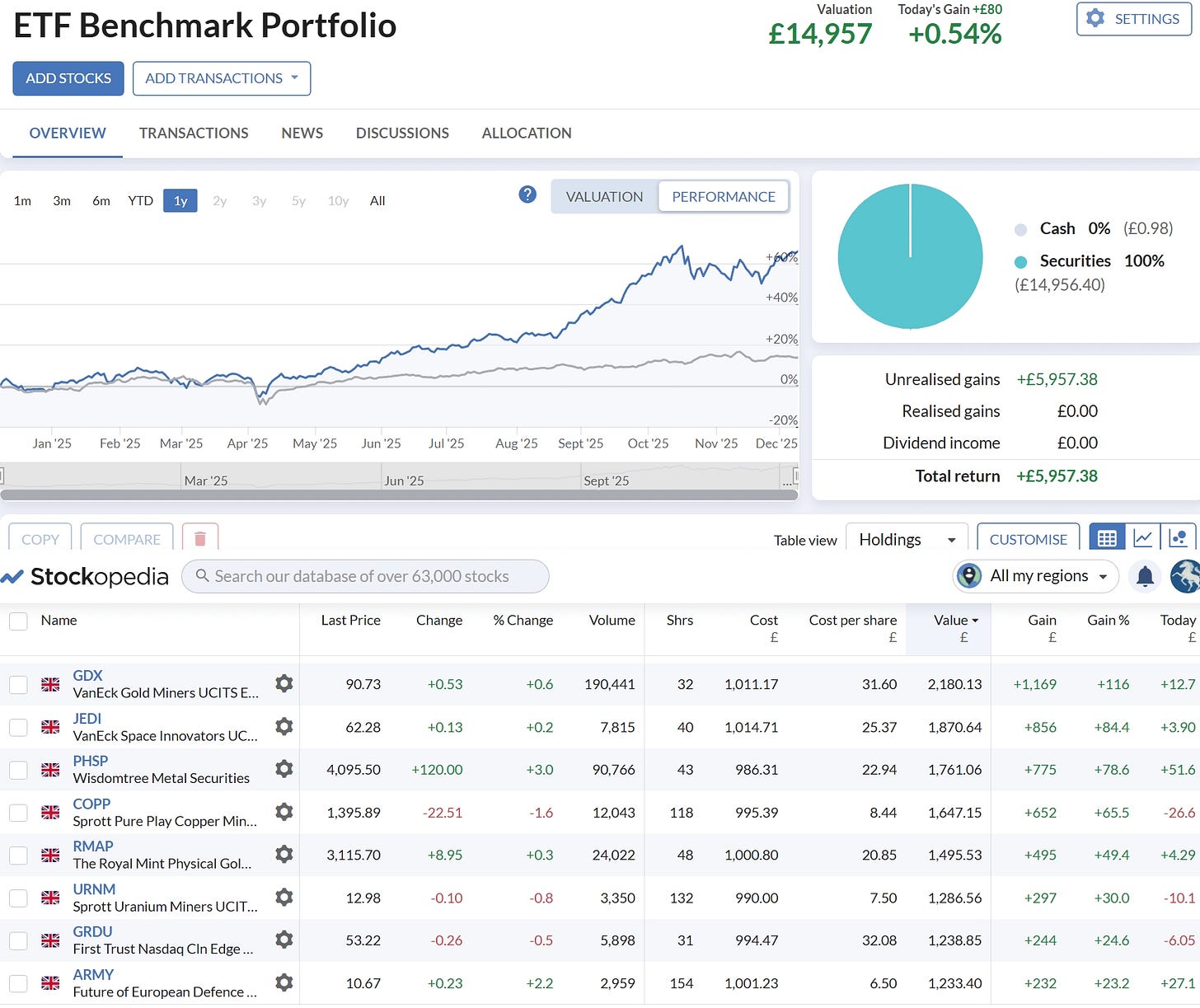Open settings gear for PHSP row
Screen dimensions: 1200x1008
pos(284,769)
